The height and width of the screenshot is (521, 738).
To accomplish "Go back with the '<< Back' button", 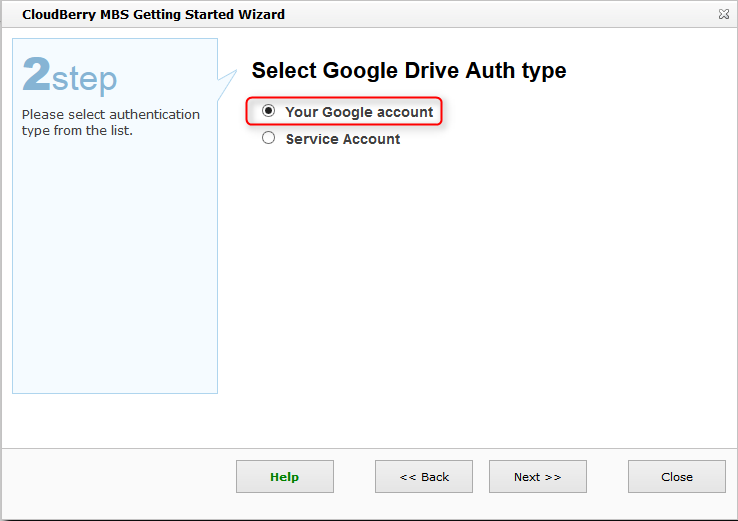I will pyautogui.click(x=424, y=477).
